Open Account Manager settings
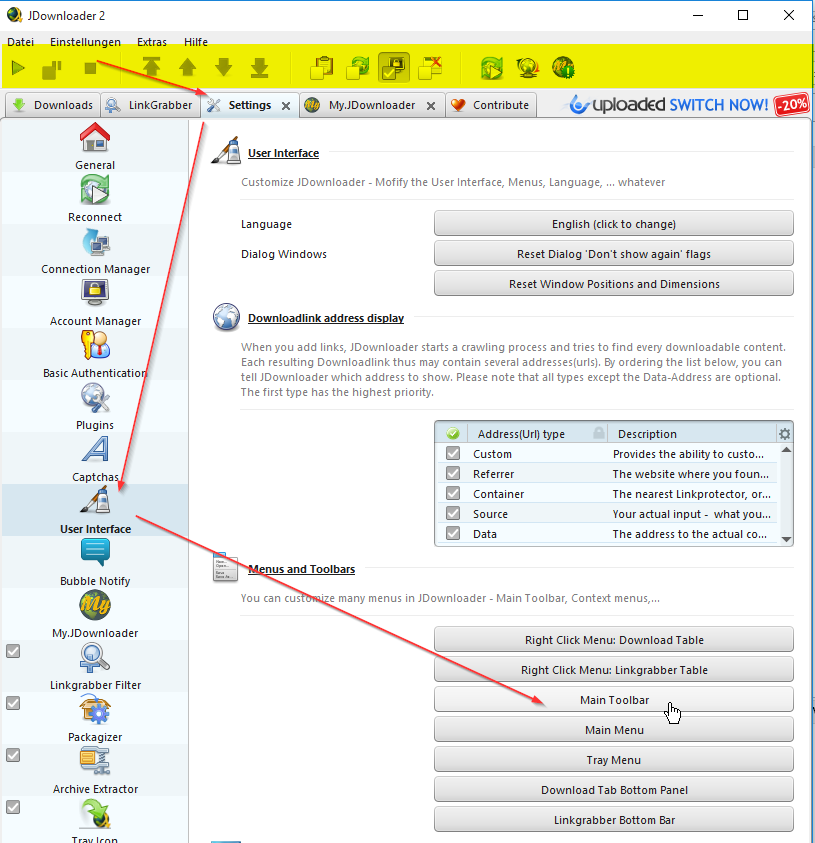 [95, 303]
